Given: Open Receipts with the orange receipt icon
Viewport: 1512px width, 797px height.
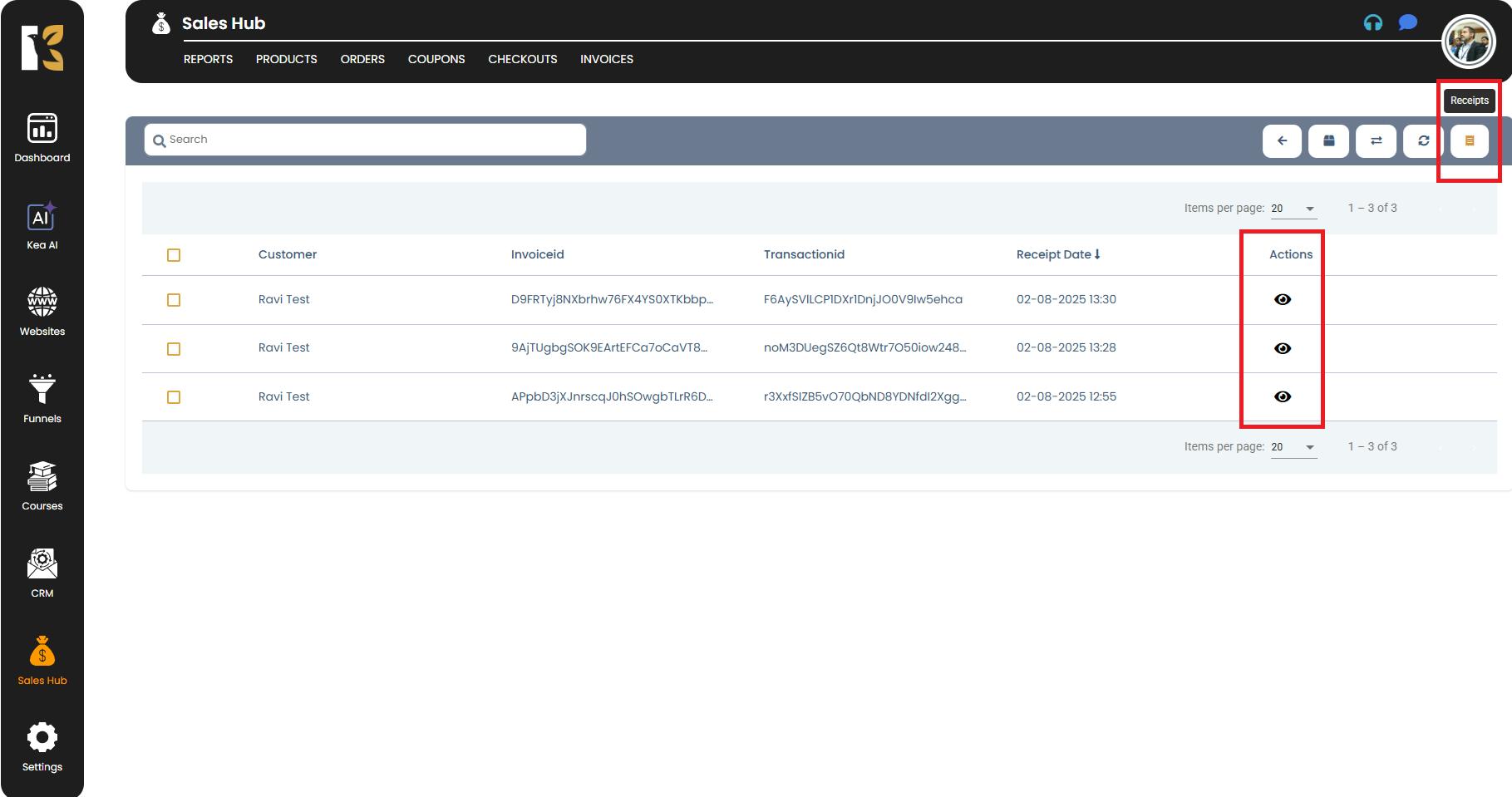Looking at the screenshot, I should (1469, 140).
